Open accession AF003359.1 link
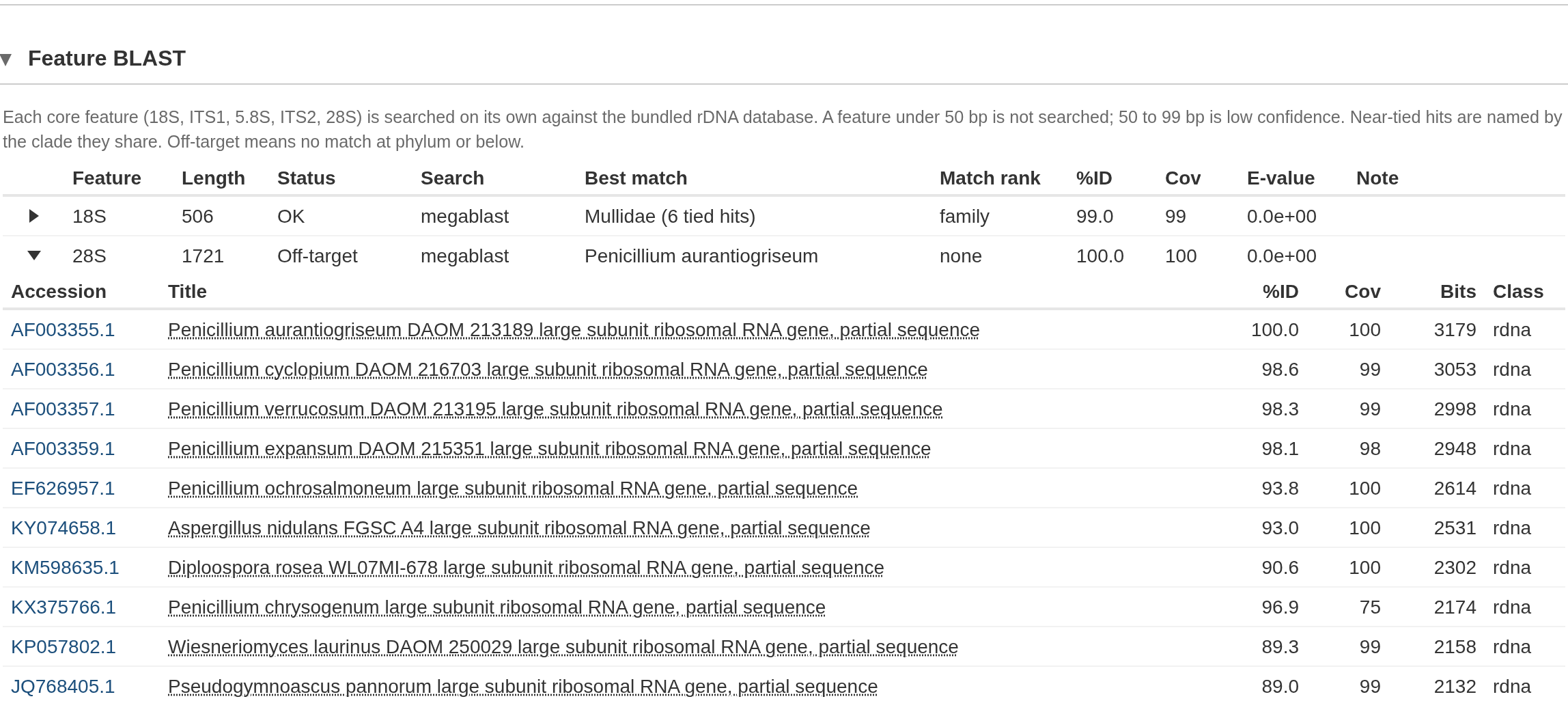Screen dimensions: 1568x727 pos(63,449)
